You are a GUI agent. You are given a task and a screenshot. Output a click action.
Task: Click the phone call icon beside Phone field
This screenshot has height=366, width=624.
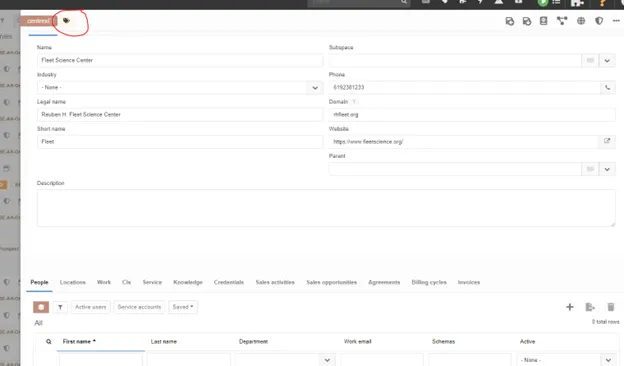(x=607, y=88)
